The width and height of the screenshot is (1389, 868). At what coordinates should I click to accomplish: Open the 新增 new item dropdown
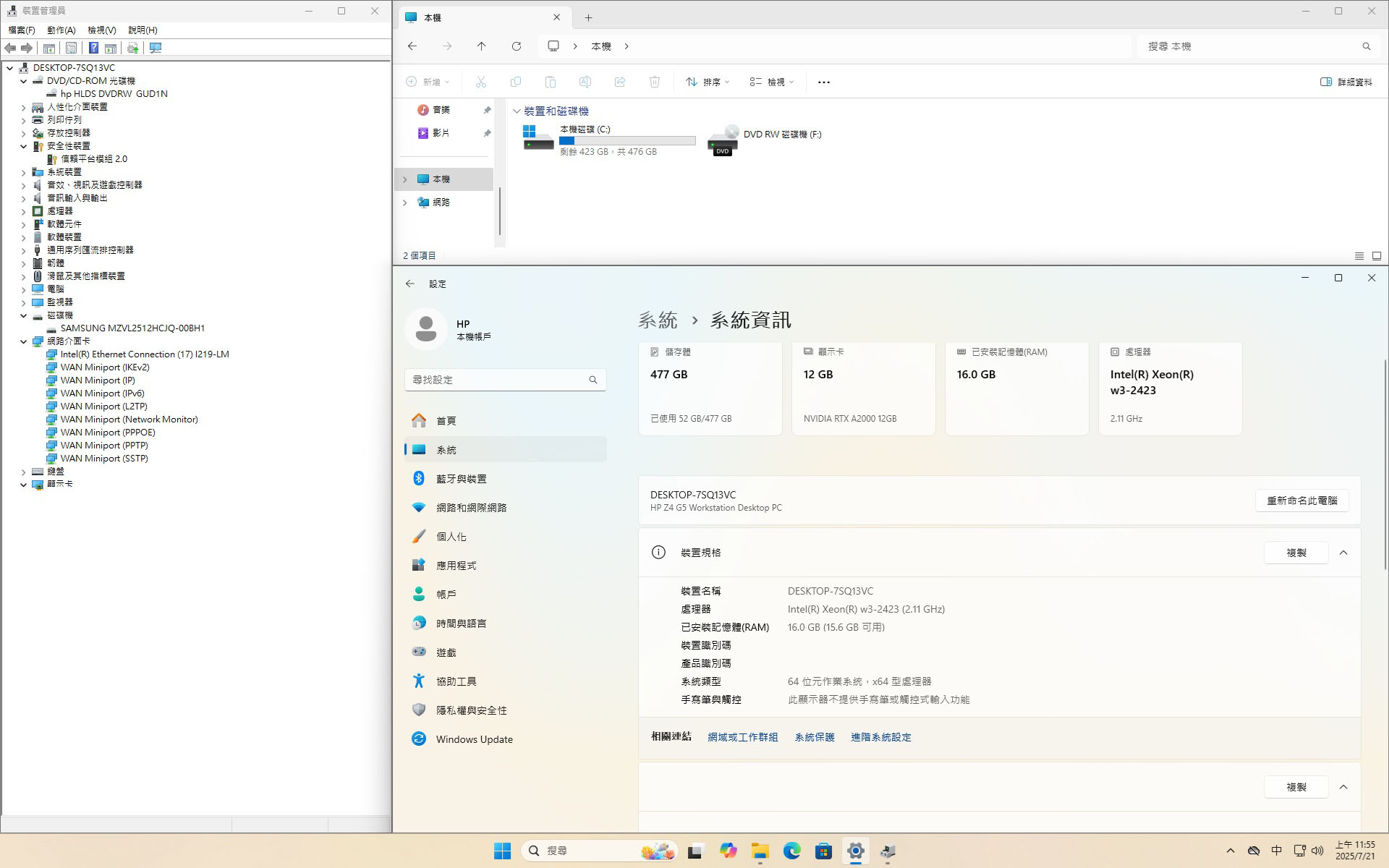click(428, 82)
